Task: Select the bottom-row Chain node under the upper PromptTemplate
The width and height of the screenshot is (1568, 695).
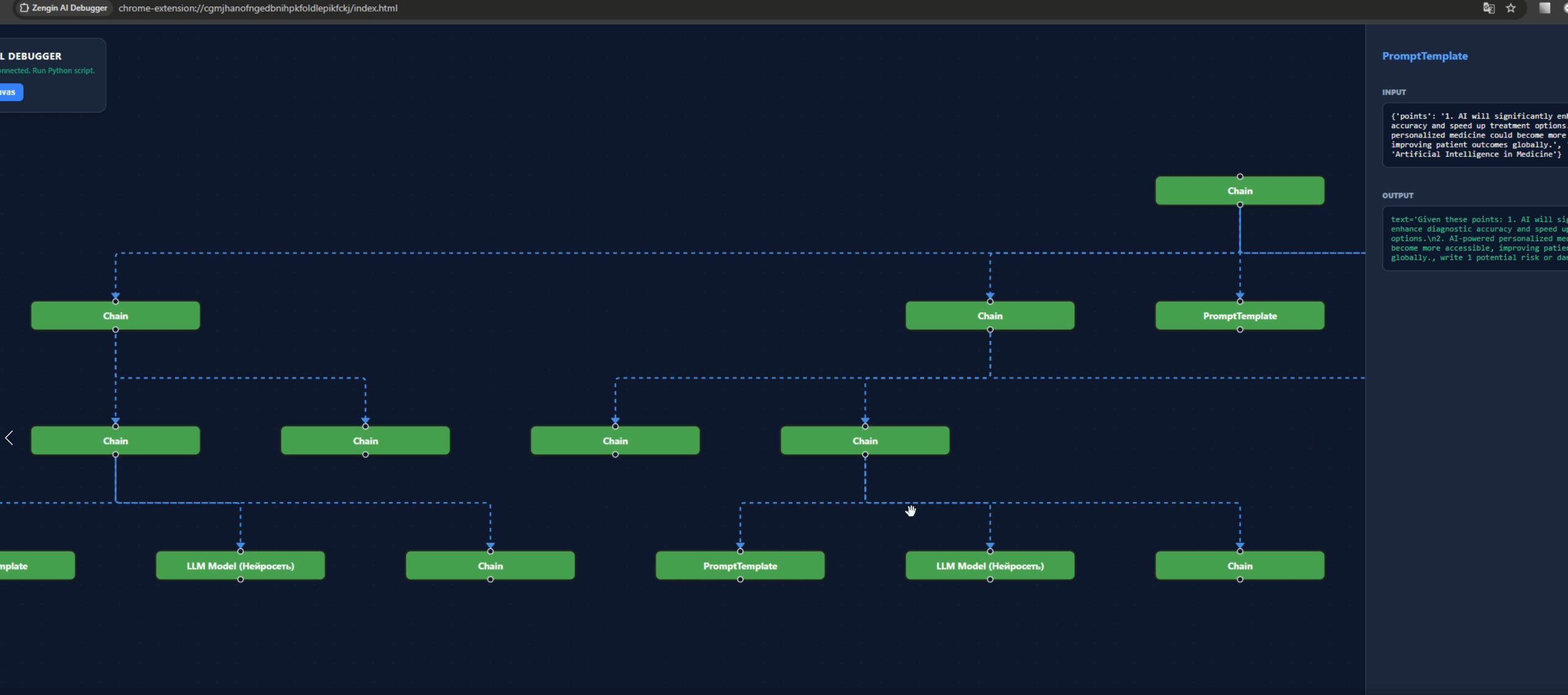Action: coord(1240,565)
